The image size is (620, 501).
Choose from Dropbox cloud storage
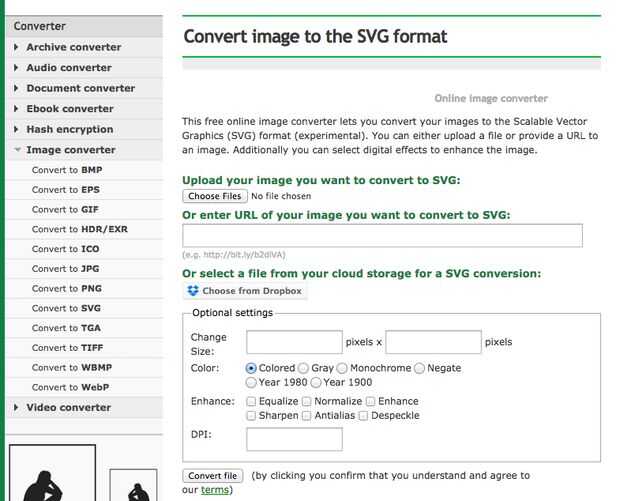tap(244, 291)
